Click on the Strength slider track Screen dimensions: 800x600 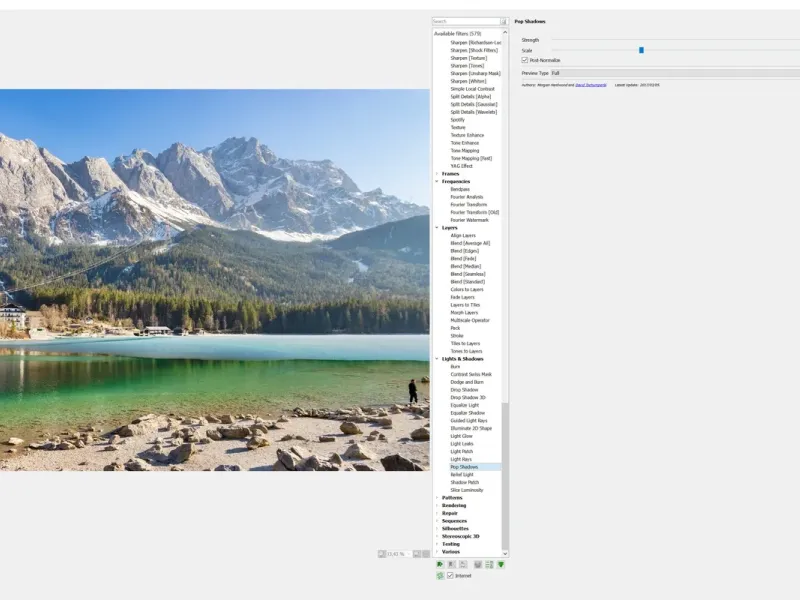pyautogui.click(x=676, y=40)
